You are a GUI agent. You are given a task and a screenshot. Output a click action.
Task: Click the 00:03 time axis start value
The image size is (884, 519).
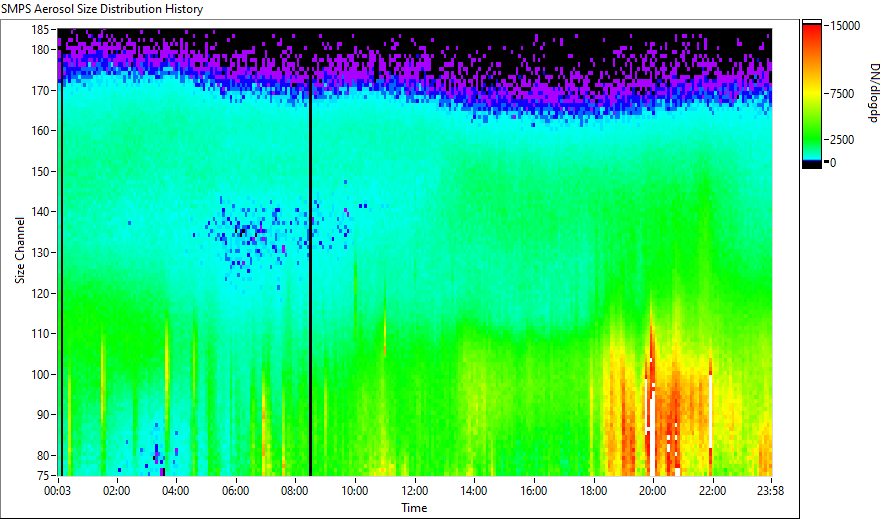58,491
